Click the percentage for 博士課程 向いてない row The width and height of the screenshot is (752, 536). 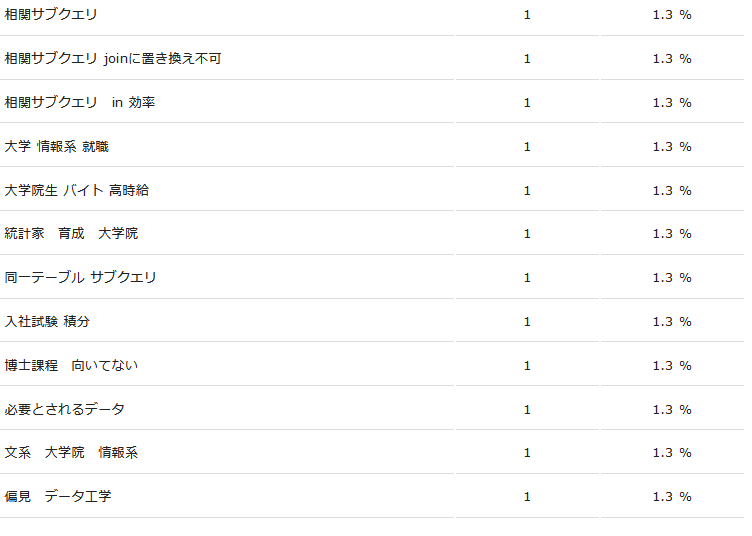click(672, 366)
